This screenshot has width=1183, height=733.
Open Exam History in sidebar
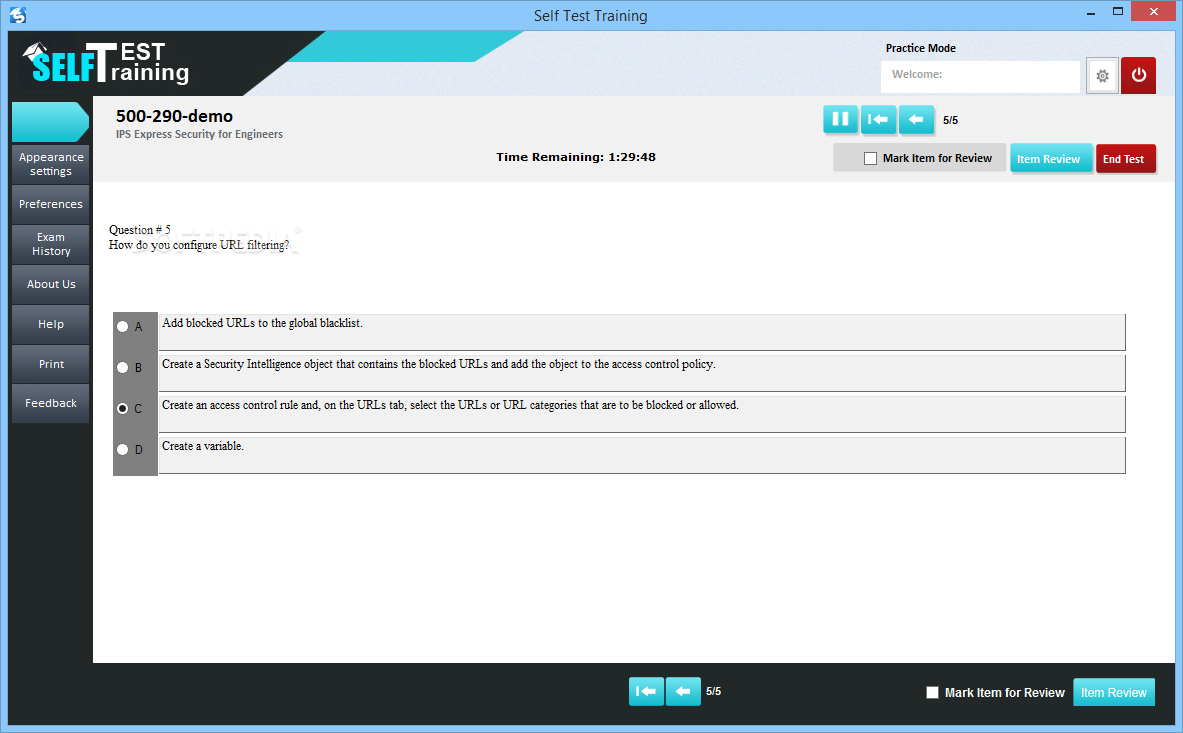click(51, 244)
